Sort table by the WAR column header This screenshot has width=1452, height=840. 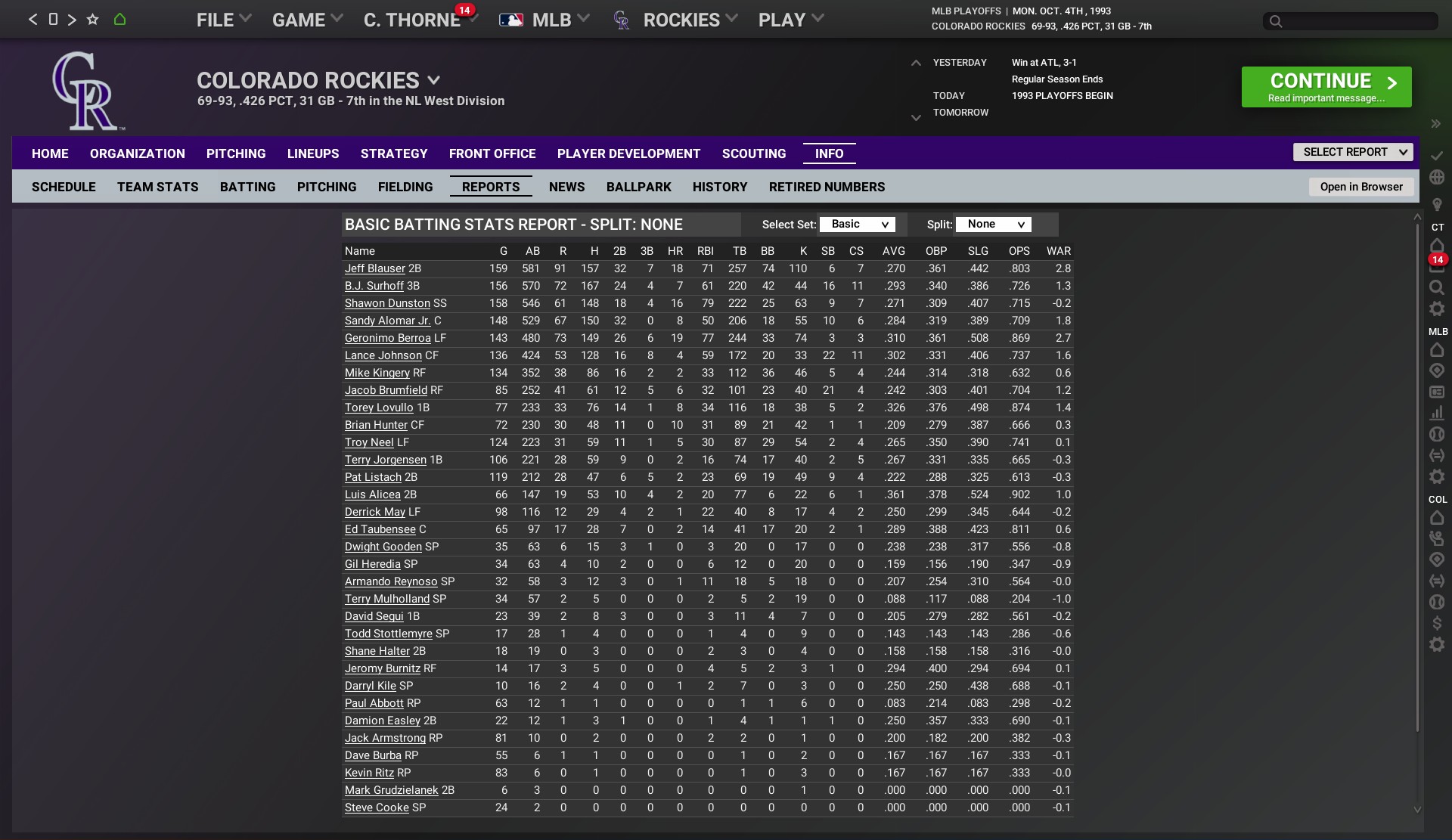[1058, 251]
